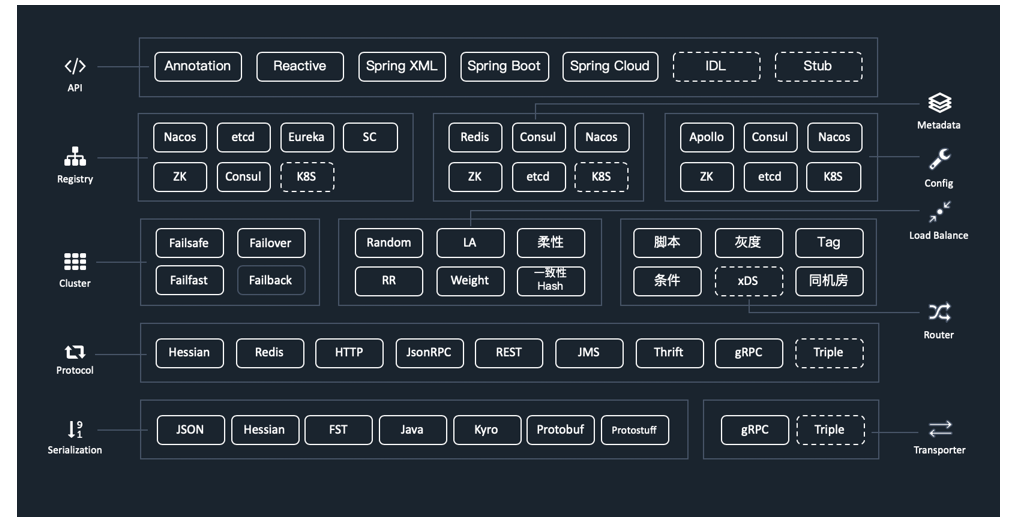Image resolution: width=1013 pixels, height=524 pixels.
Task: Select the Protostuff serialization box
Action: (635, 430)
